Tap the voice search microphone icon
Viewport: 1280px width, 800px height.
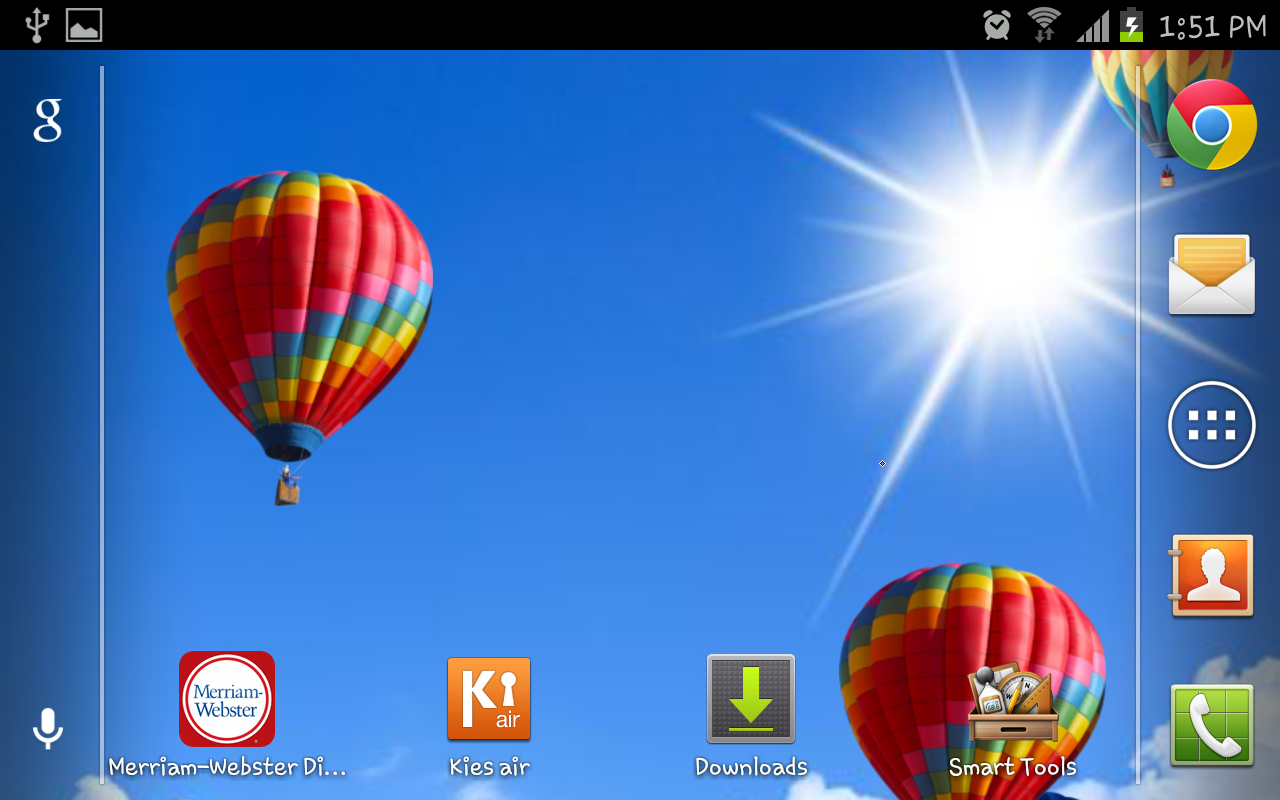(47, 728)
